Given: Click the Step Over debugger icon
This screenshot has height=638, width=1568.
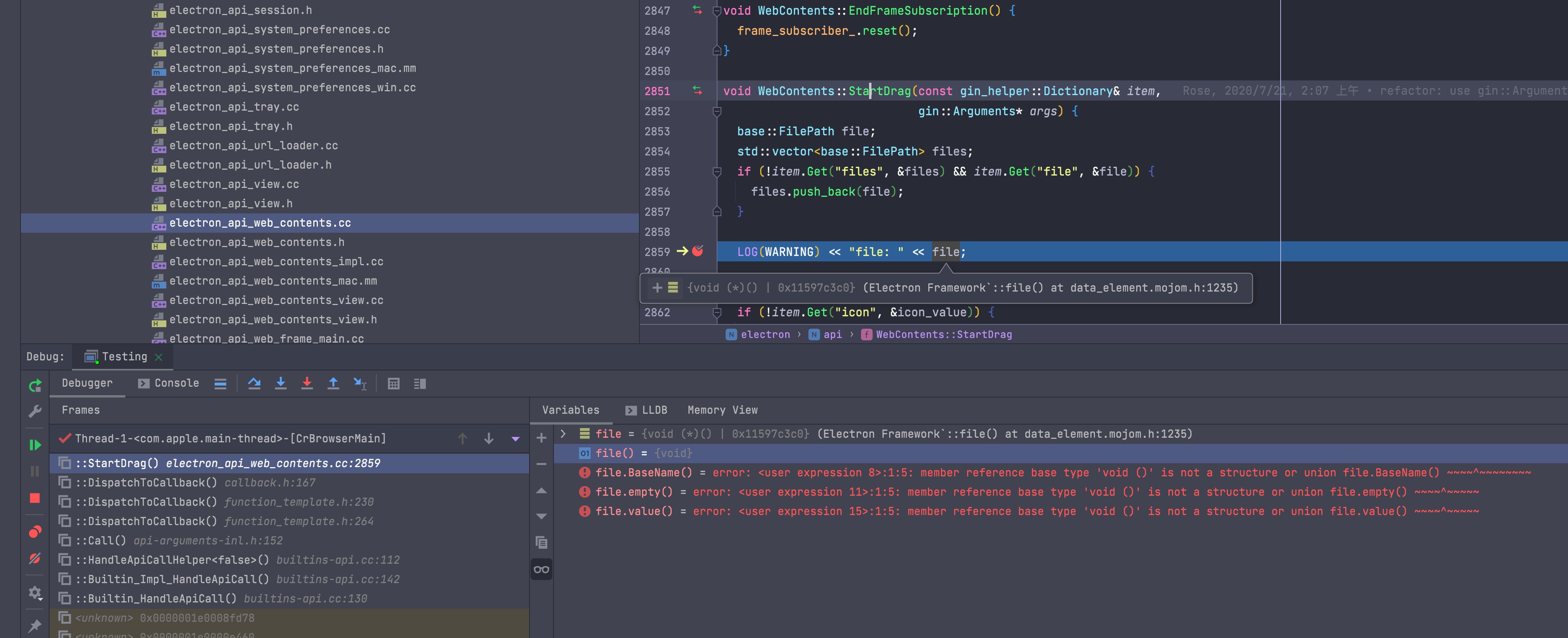Looking at the screenshot, I should point(255,384).
